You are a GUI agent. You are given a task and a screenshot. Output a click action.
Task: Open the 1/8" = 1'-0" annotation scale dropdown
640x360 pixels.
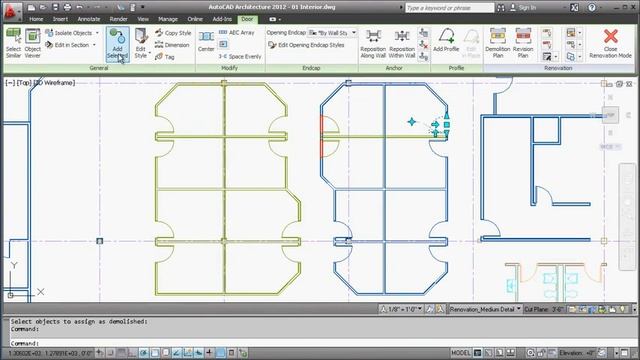401,309
